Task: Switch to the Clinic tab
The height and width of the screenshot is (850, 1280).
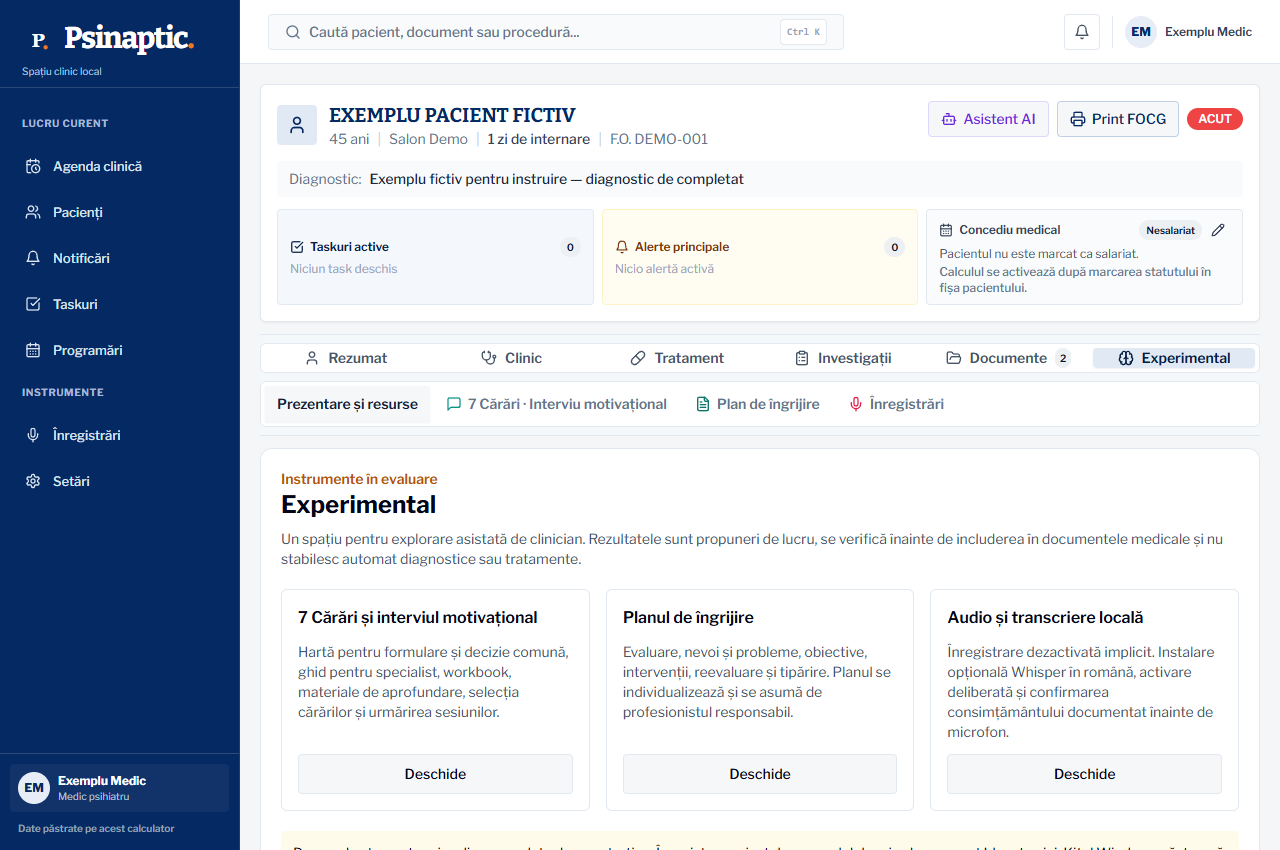Action: [511, 358]
